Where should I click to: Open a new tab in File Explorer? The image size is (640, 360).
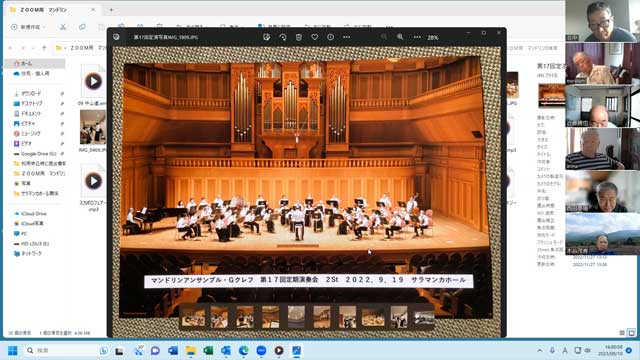[111, 10]
